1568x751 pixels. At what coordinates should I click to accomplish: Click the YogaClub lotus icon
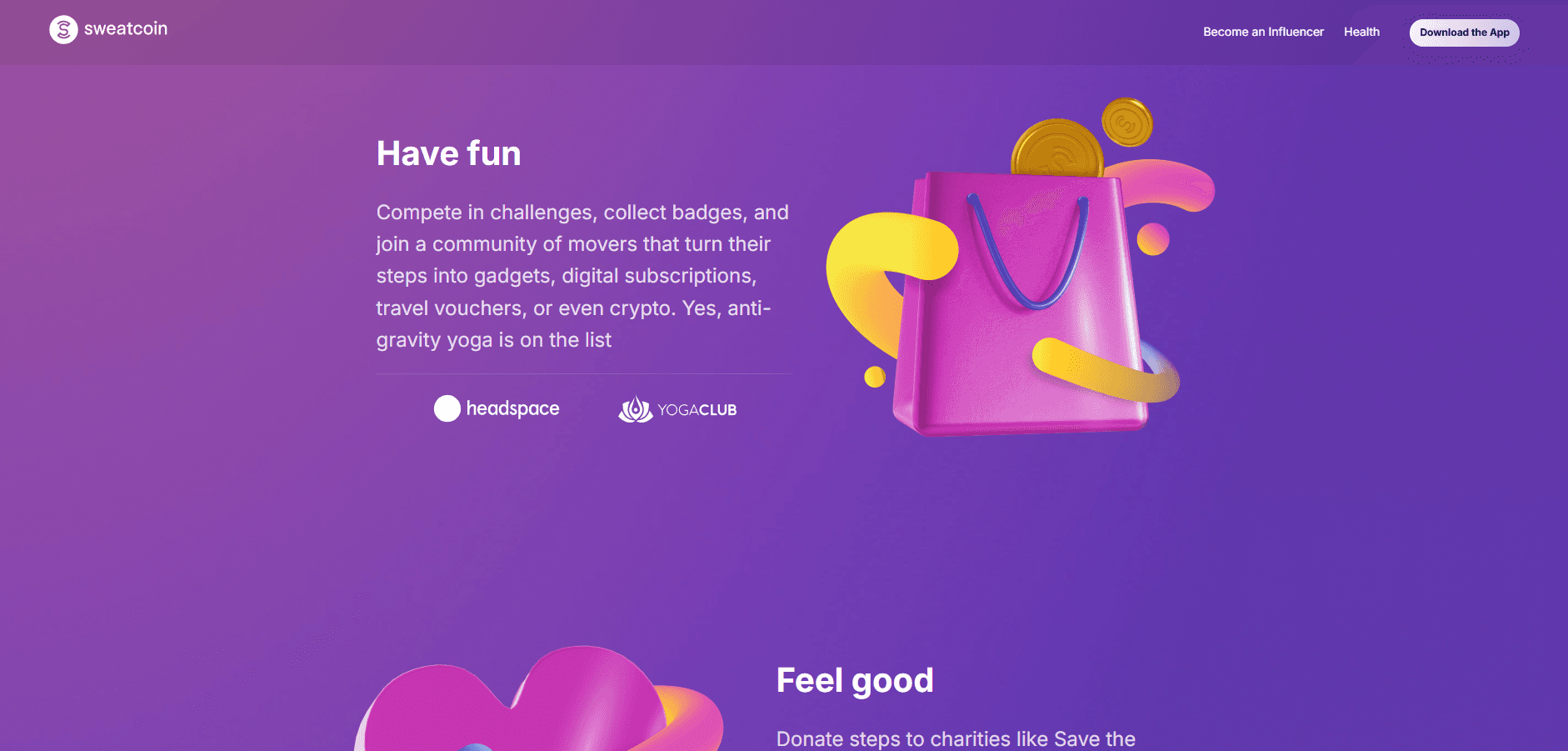click(x=636, y=409)
